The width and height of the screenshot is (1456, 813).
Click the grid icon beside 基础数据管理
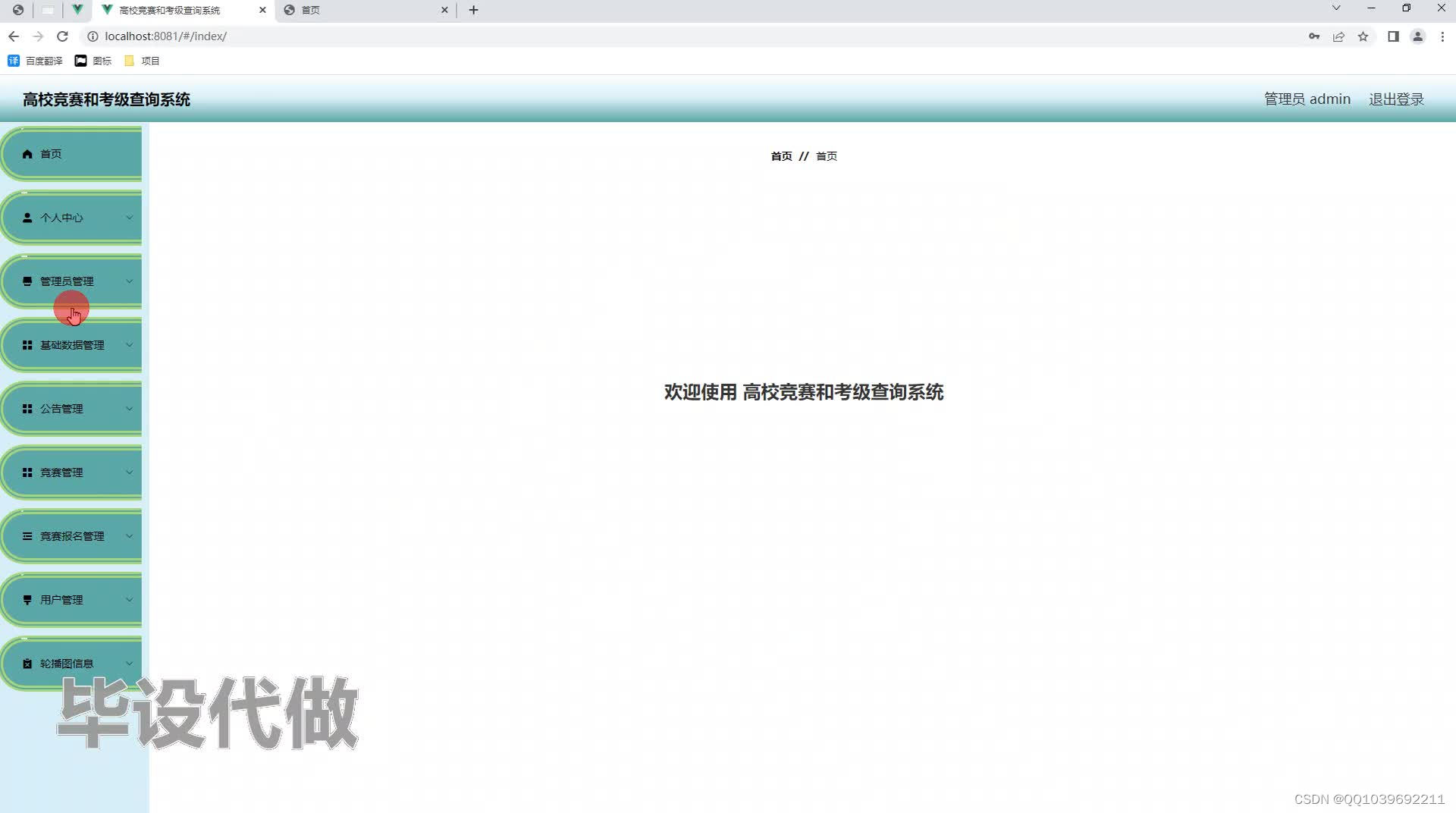27,345
